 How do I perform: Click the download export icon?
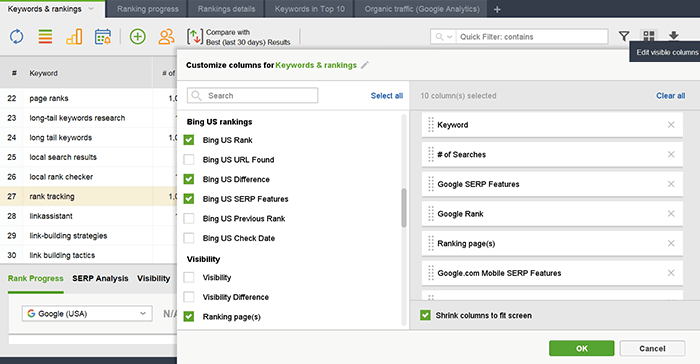pos(674,36)
